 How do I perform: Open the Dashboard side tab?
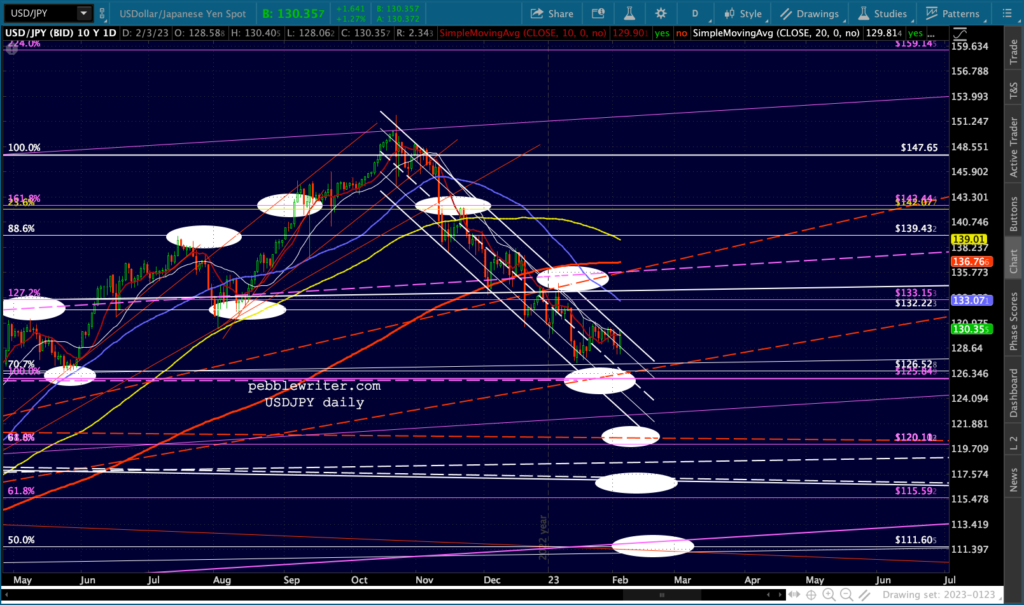(1014, 392)
